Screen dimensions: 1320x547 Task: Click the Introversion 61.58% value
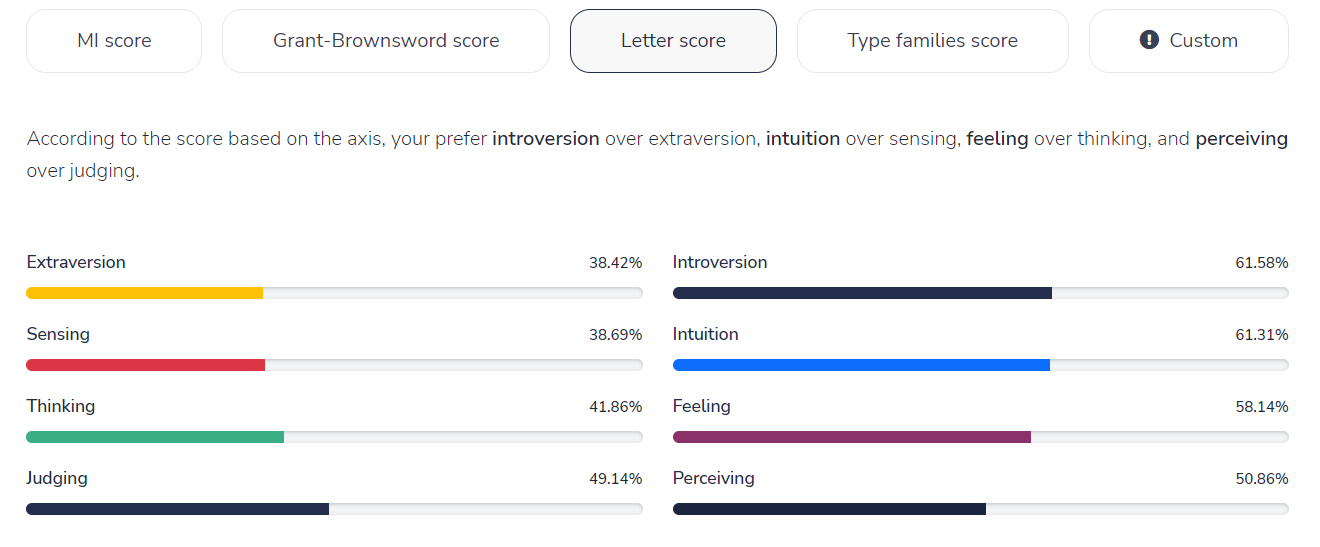[1261, 263]
